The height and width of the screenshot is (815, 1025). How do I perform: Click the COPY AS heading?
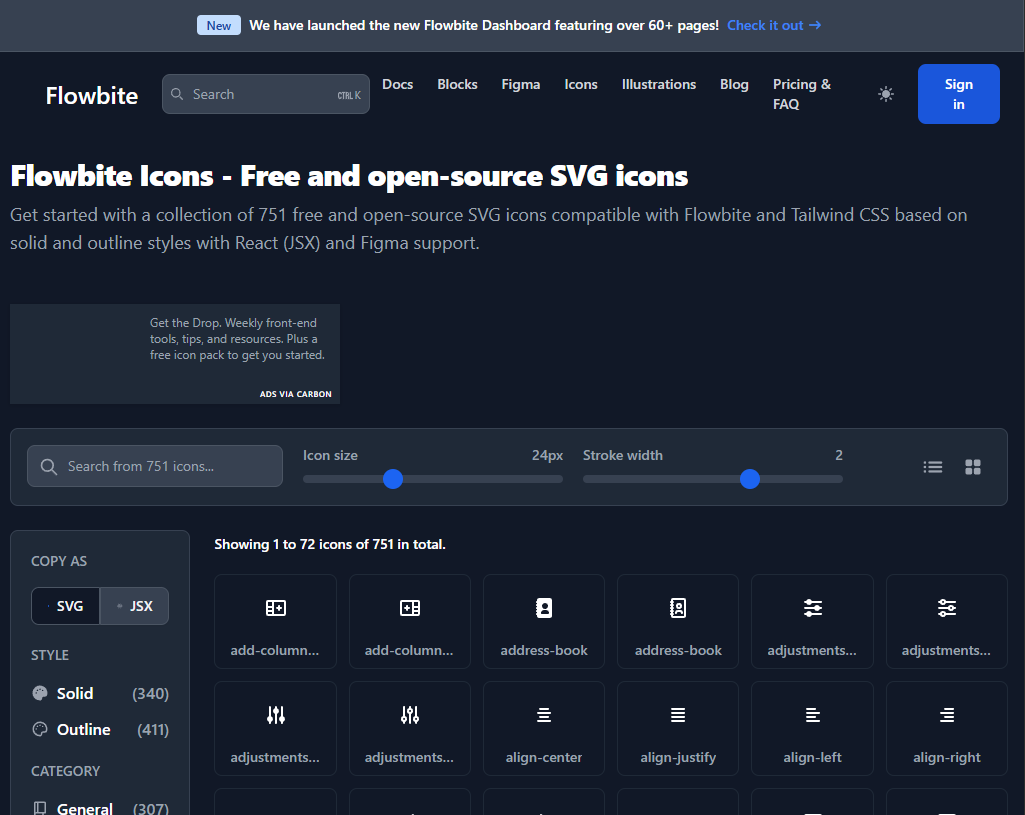click(x=59, y=561)
